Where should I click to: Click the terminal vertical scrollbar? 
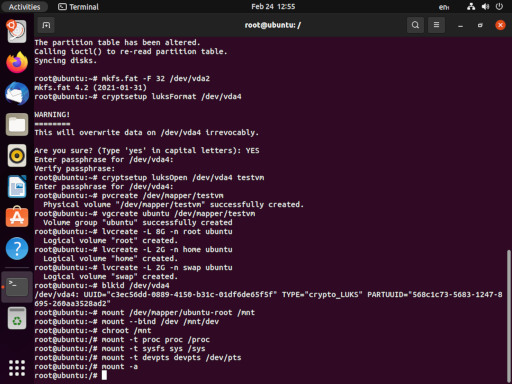pos(509,316)
